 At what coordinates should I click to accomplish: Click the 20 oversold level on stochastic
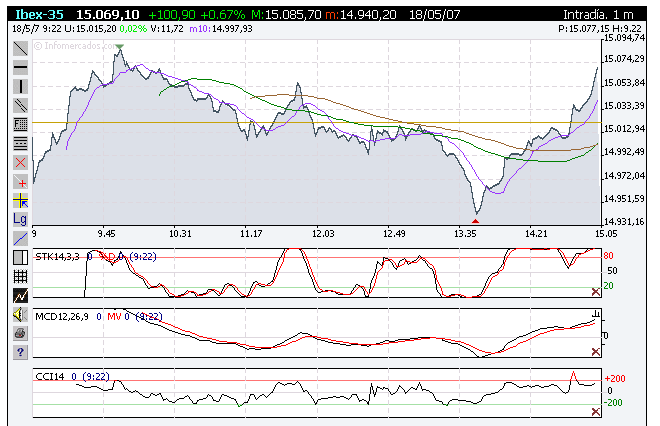(608, 286)
